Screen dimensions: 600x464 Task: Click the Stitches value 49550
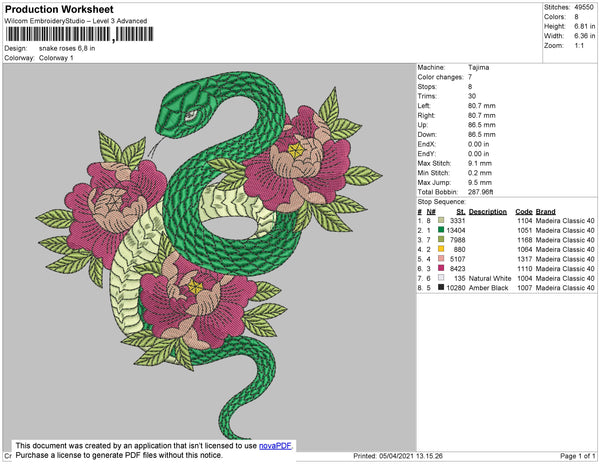point(584,7)
